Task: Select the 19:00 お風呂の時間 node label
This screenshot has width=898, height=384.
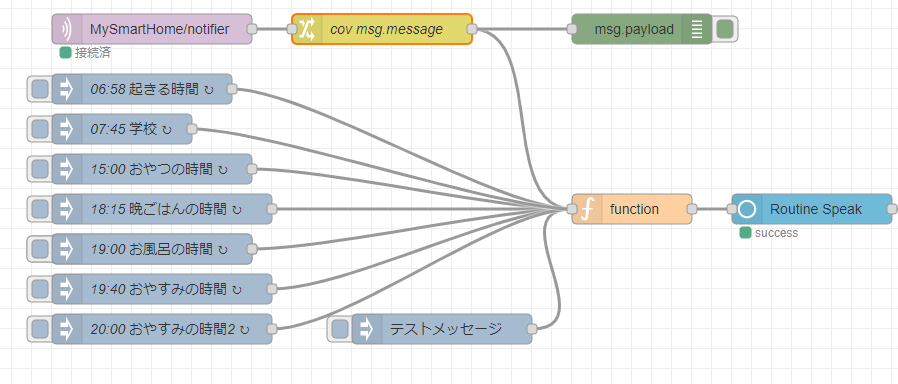Action: pos(159,249)
